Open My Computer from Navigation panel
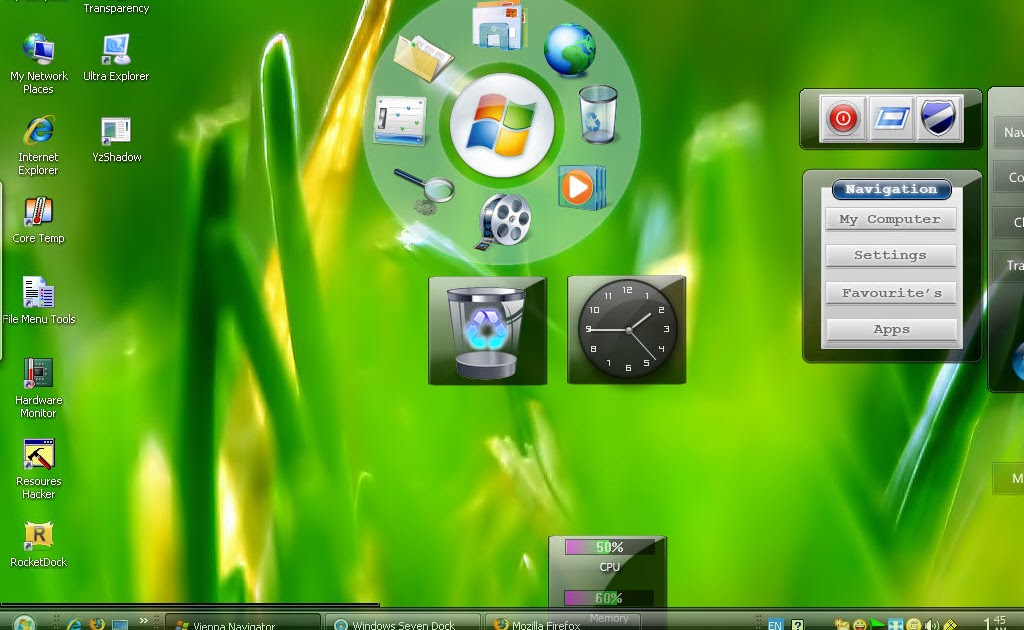This screenshot has height=630, width=1024. [x=890, y=219]
